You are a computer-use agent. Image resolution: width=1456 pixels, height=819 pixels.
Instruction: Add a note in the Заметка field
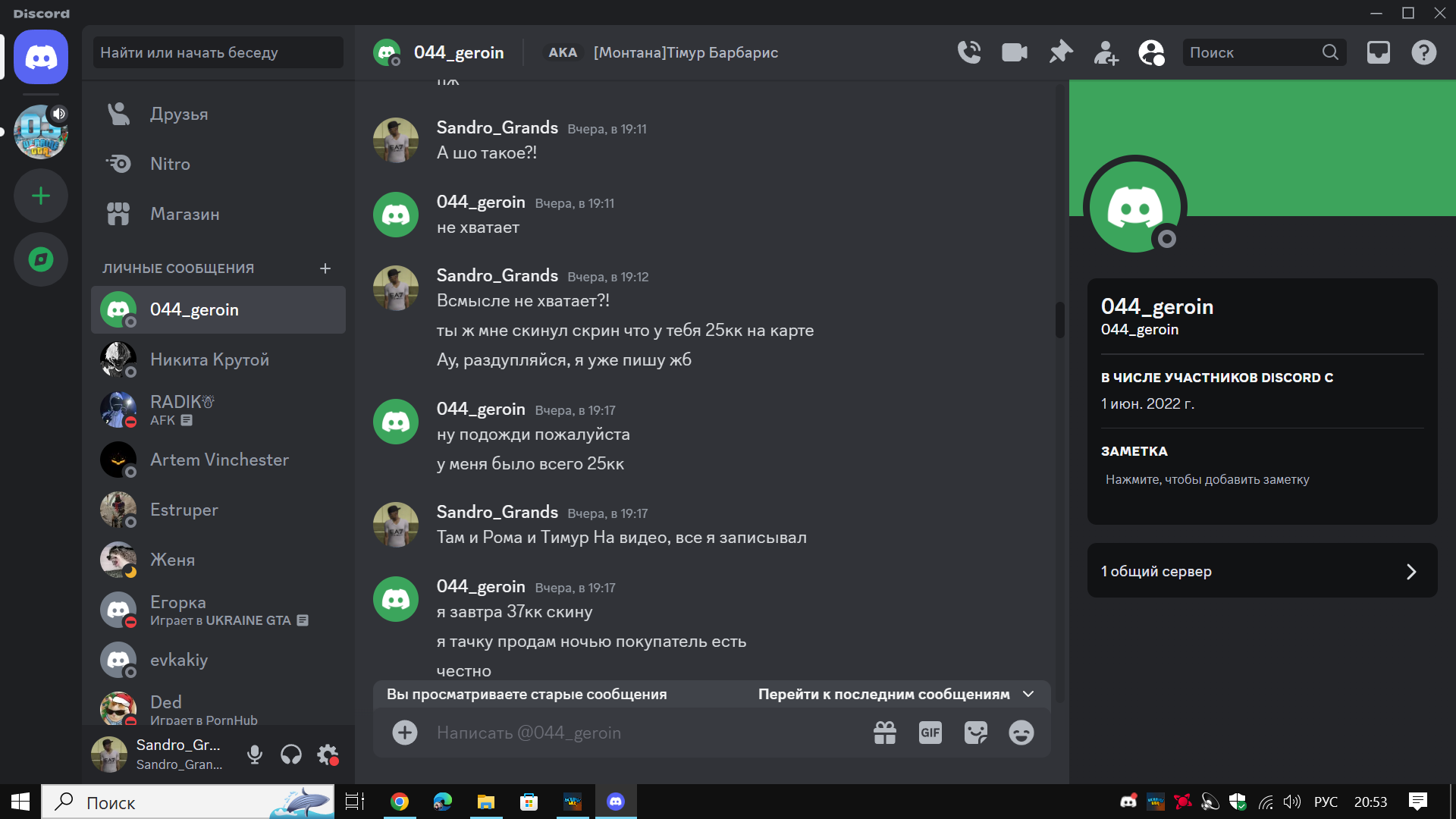[1263, 479]
